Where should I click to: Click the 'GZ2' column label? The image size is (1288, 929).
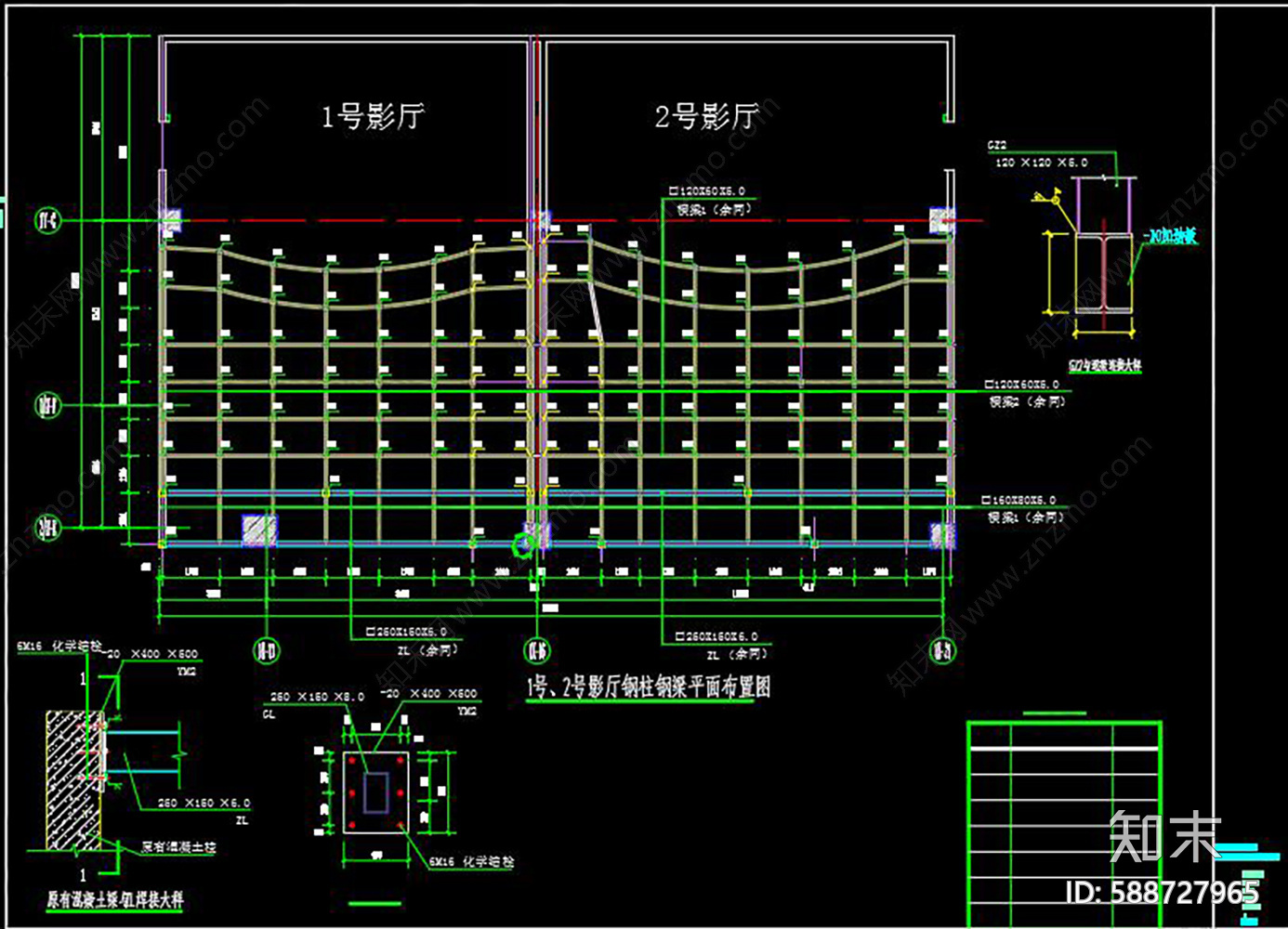(996, 146)
